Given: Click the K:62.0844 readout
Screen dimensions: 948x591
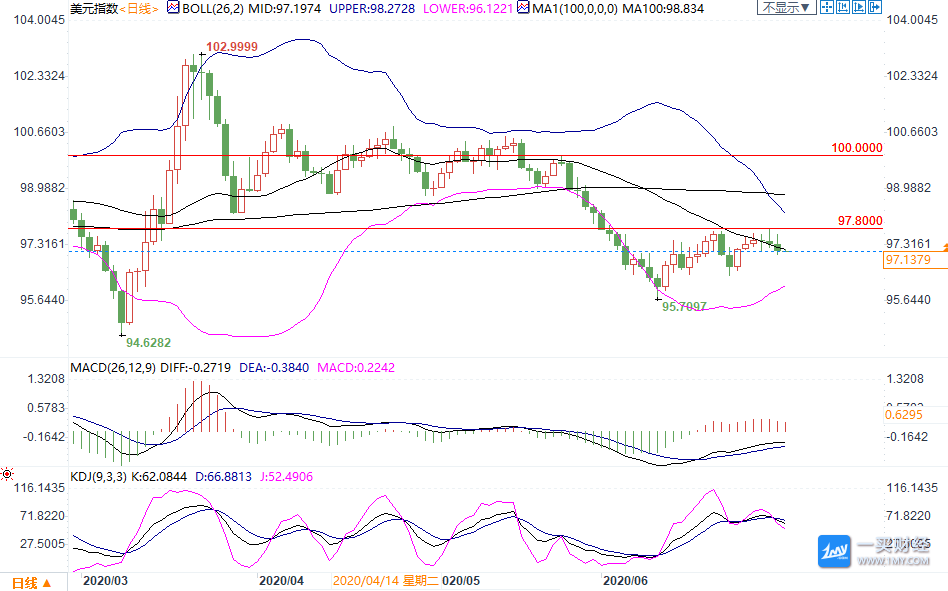Looking at the screenshot, I should click(159, 477).
